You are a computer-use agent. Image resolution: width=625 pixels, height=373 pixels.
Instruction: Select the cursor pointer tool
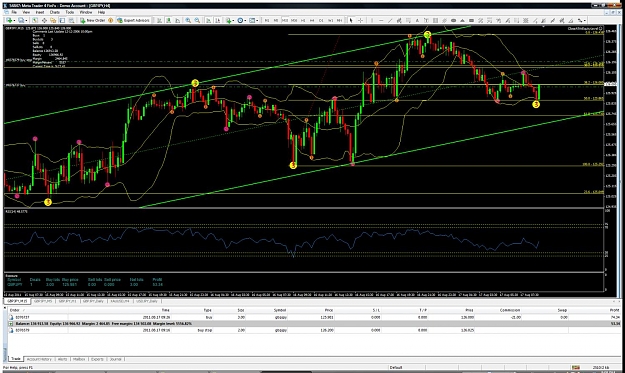click(351, 20)
